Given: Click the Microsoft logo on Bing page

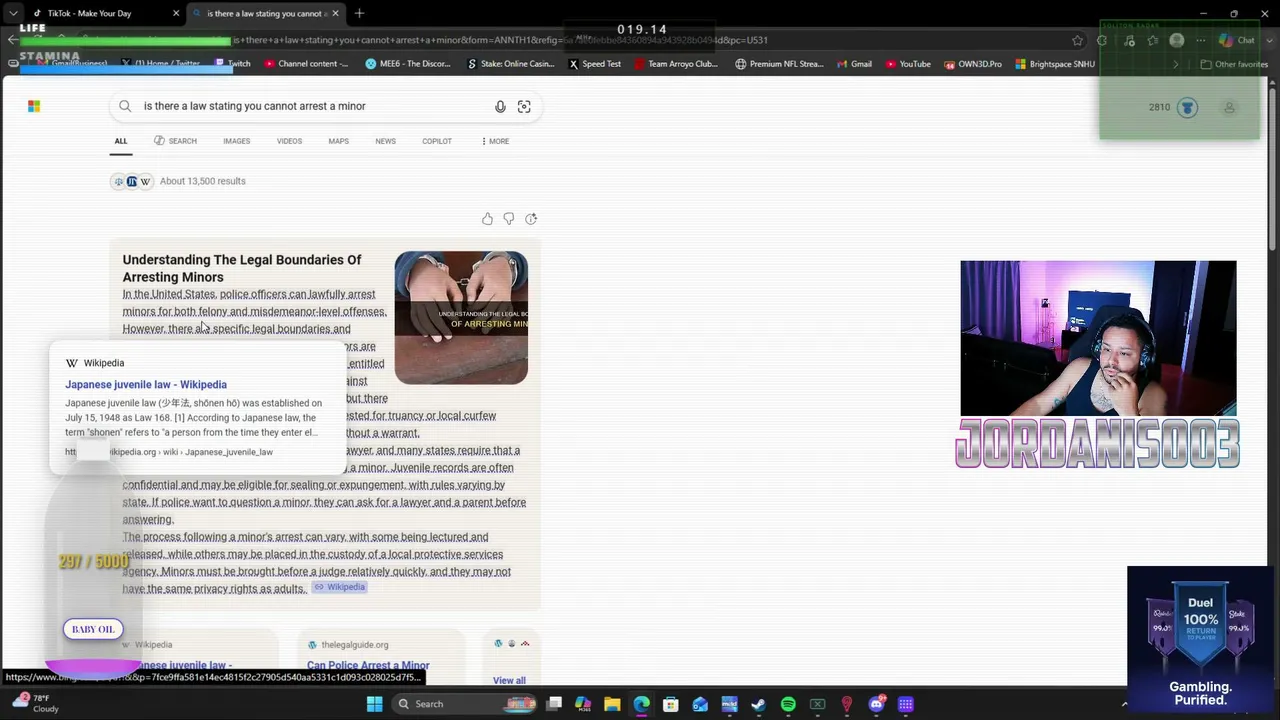Looking at the screenshot, I should pyautogui.click(x=34, y=106).
